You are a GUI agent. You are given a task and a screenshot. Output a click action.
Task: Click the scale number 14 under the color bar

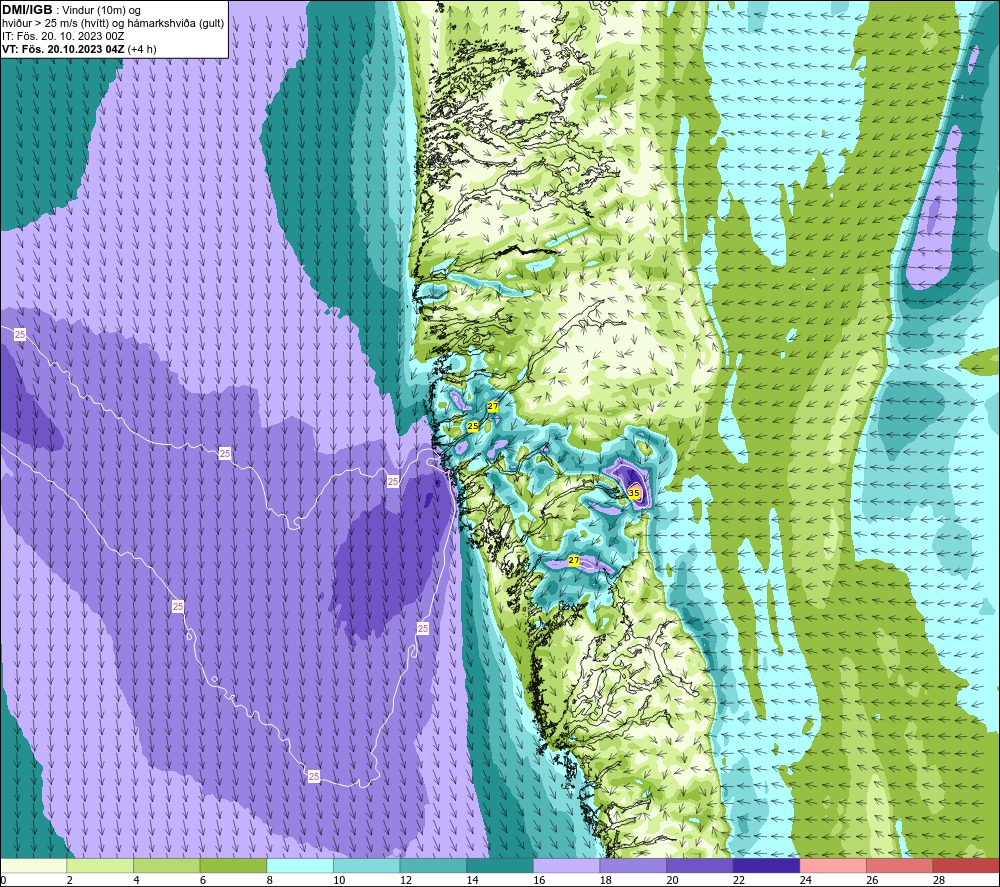[x=472, y=880]
